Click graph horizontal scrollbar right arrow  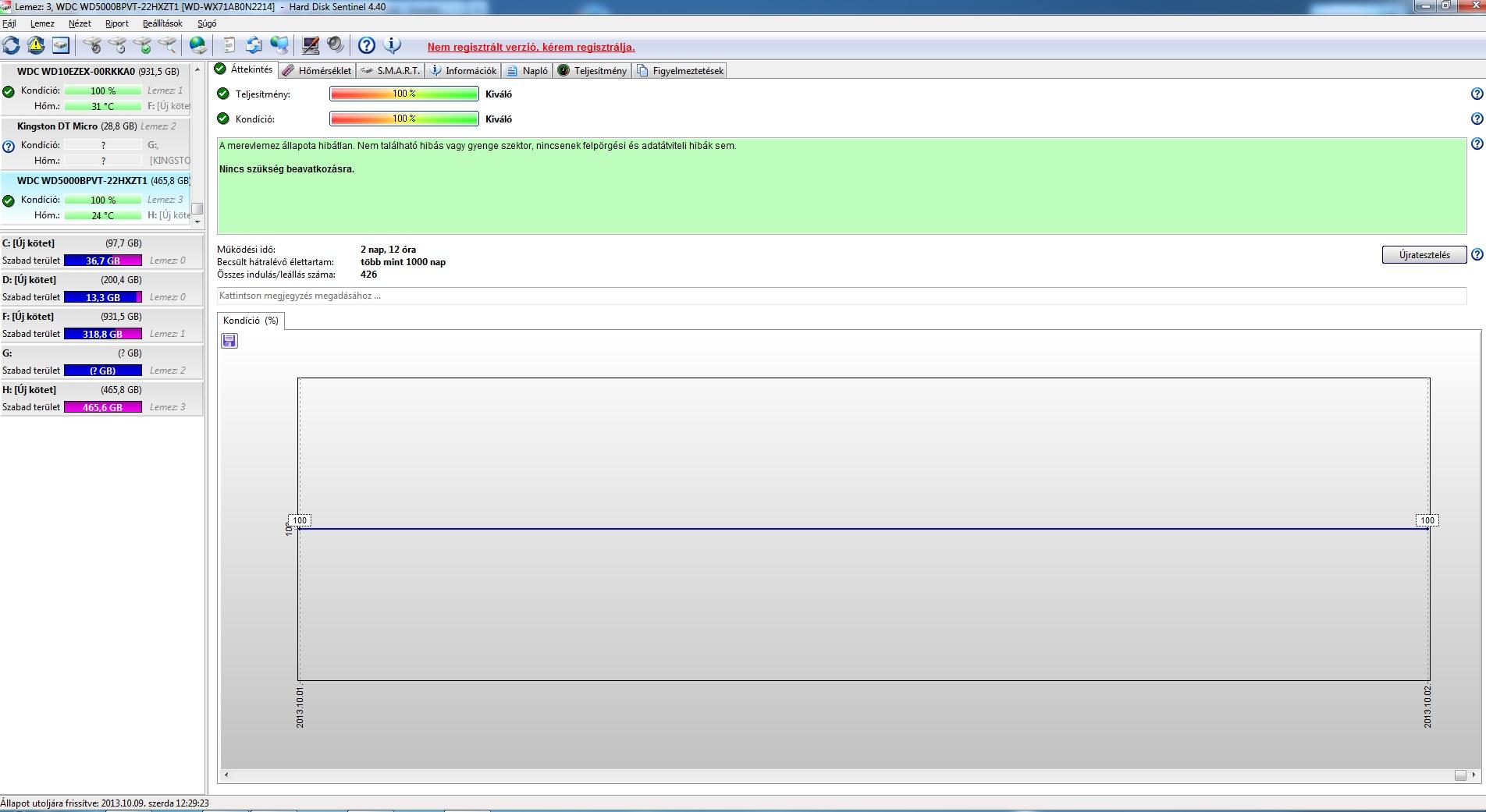(1474, 775)
